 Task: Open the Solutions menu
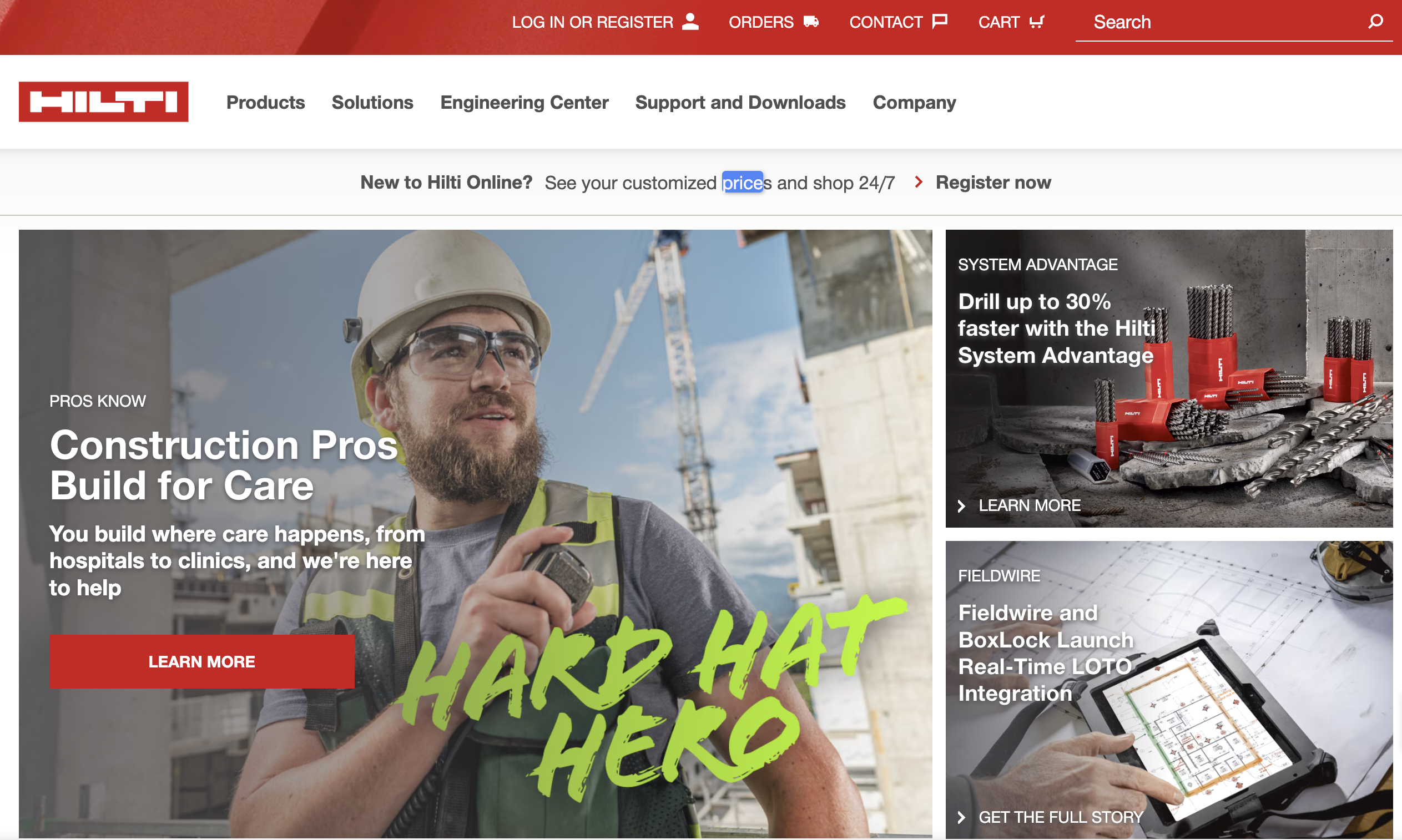click(x=372, y=103)
